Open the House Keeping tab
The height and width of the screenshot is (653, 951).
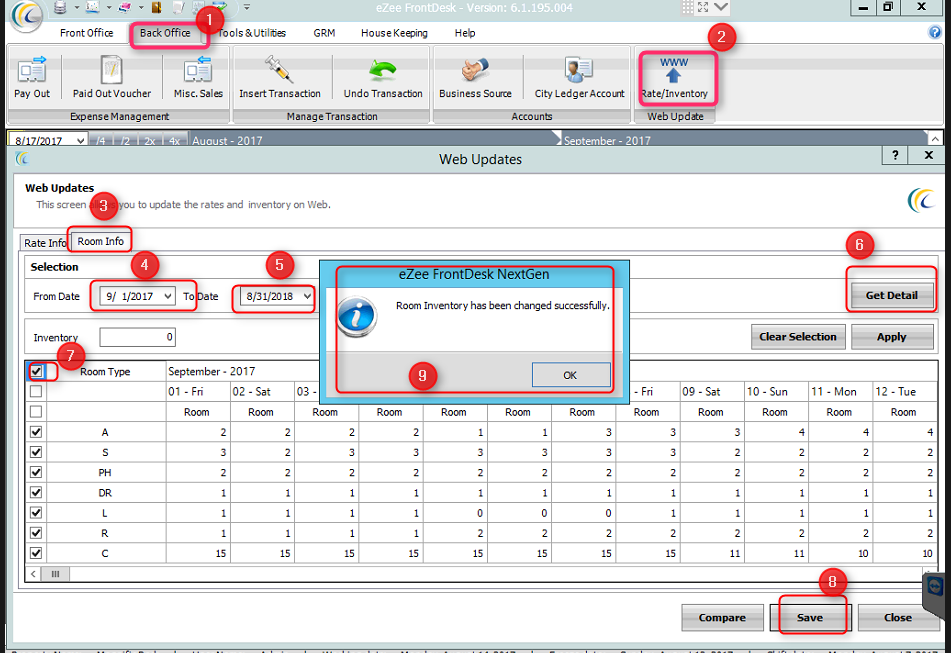pyautogui.click(x=394, y=33)
